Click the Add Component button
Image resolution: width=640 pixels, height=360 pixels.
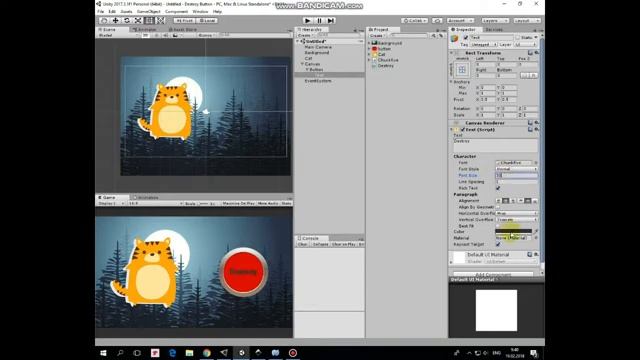[493, 274]
